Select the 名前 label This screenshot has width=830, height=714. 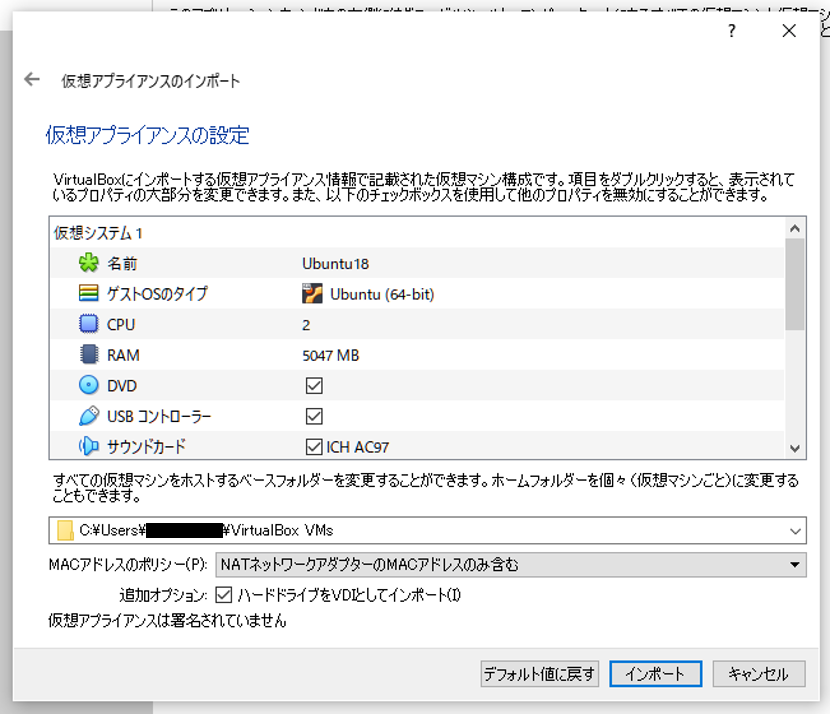point(122,264)
